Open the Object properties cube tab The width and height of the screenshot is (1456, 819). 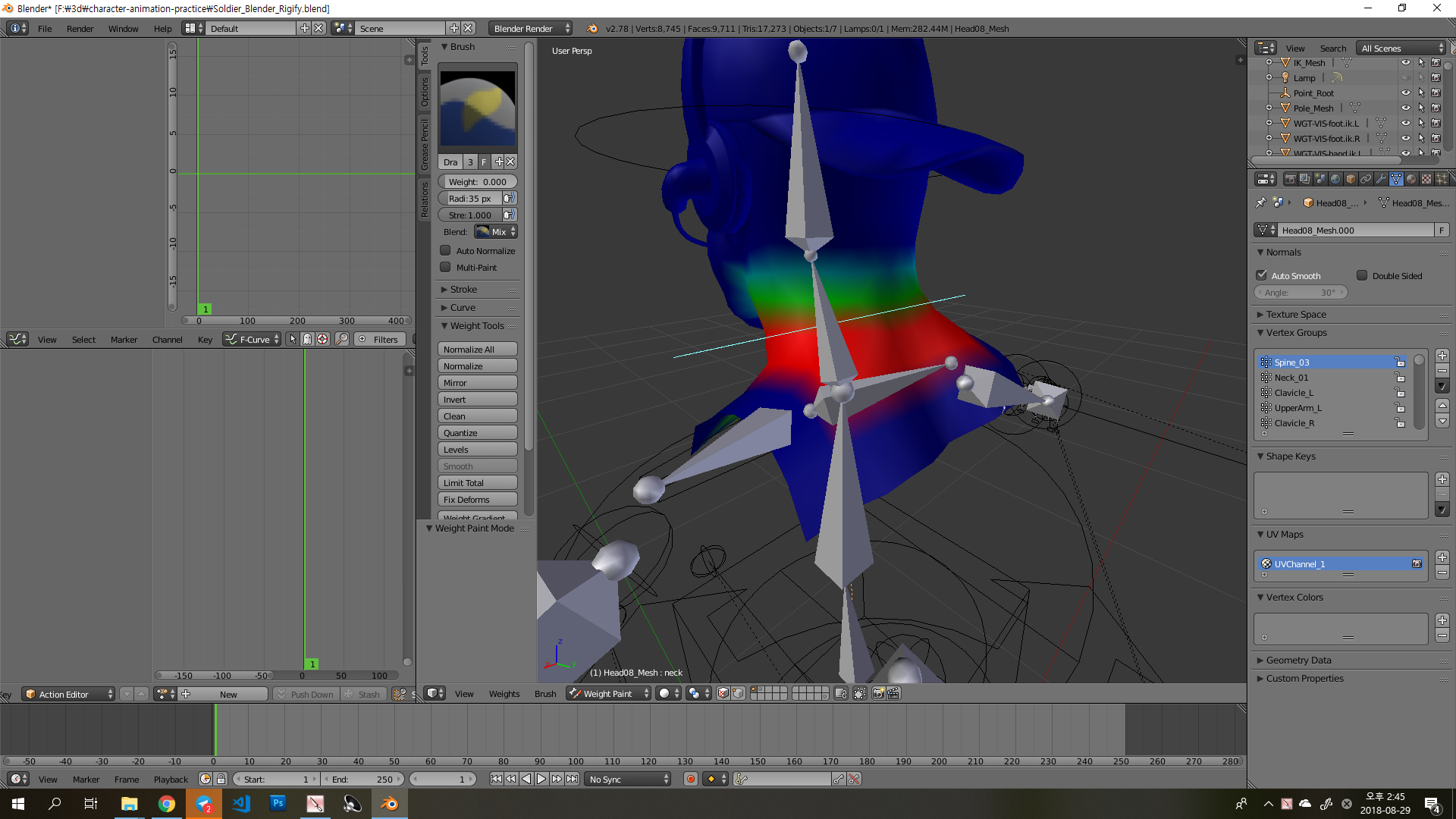coord(1351,179)
